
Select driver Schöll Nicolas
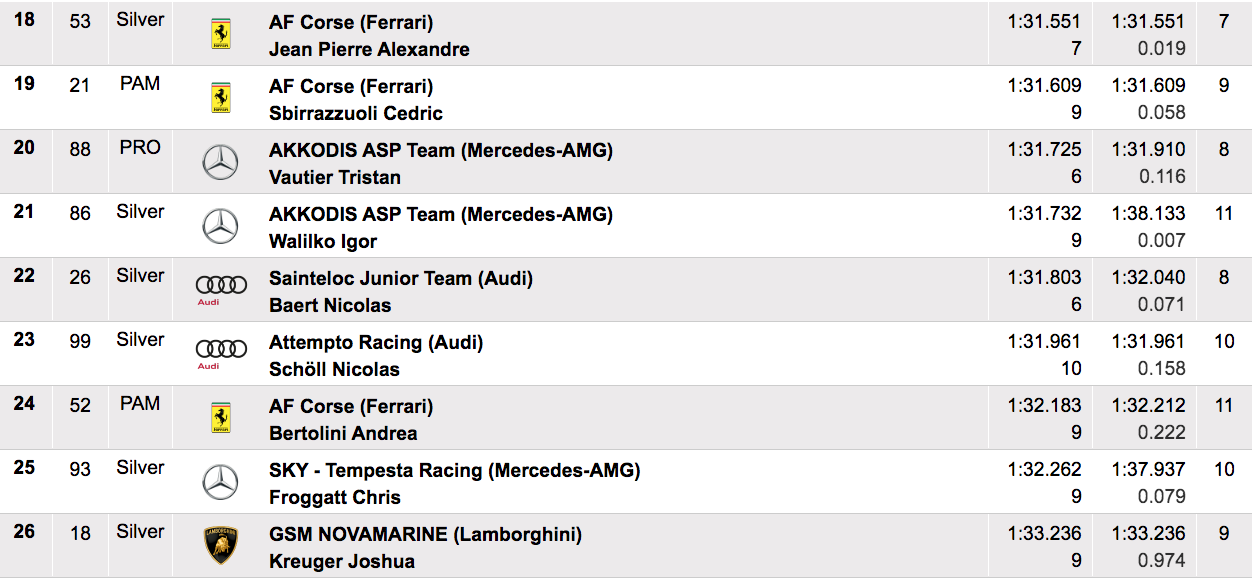334,369
